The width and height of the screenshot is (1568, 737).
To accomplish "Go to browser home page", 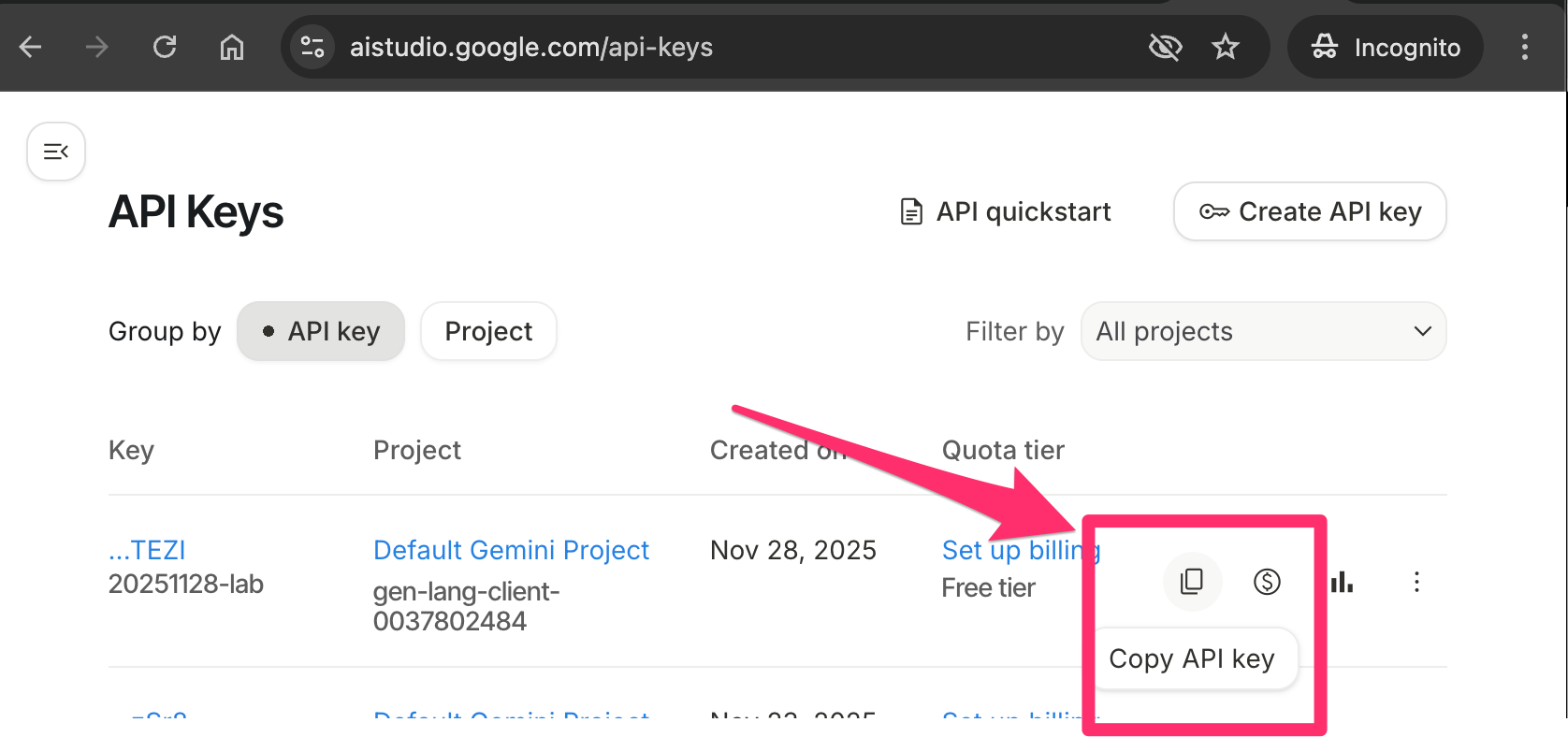I will tap(231, 47).
